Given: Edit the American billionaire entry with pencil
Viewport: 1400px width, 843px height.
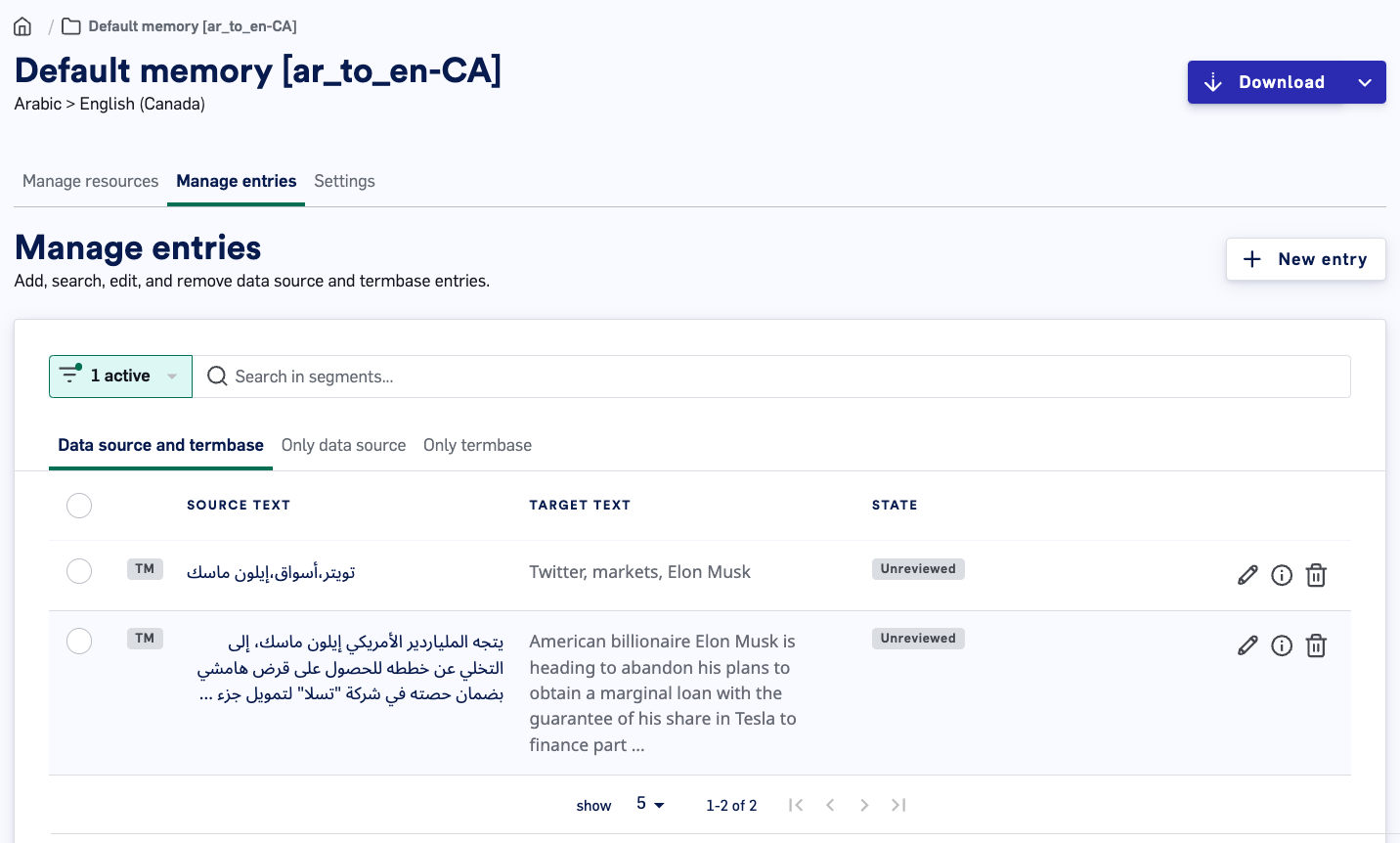Looking at the screenshot, I should point(1247,645).
